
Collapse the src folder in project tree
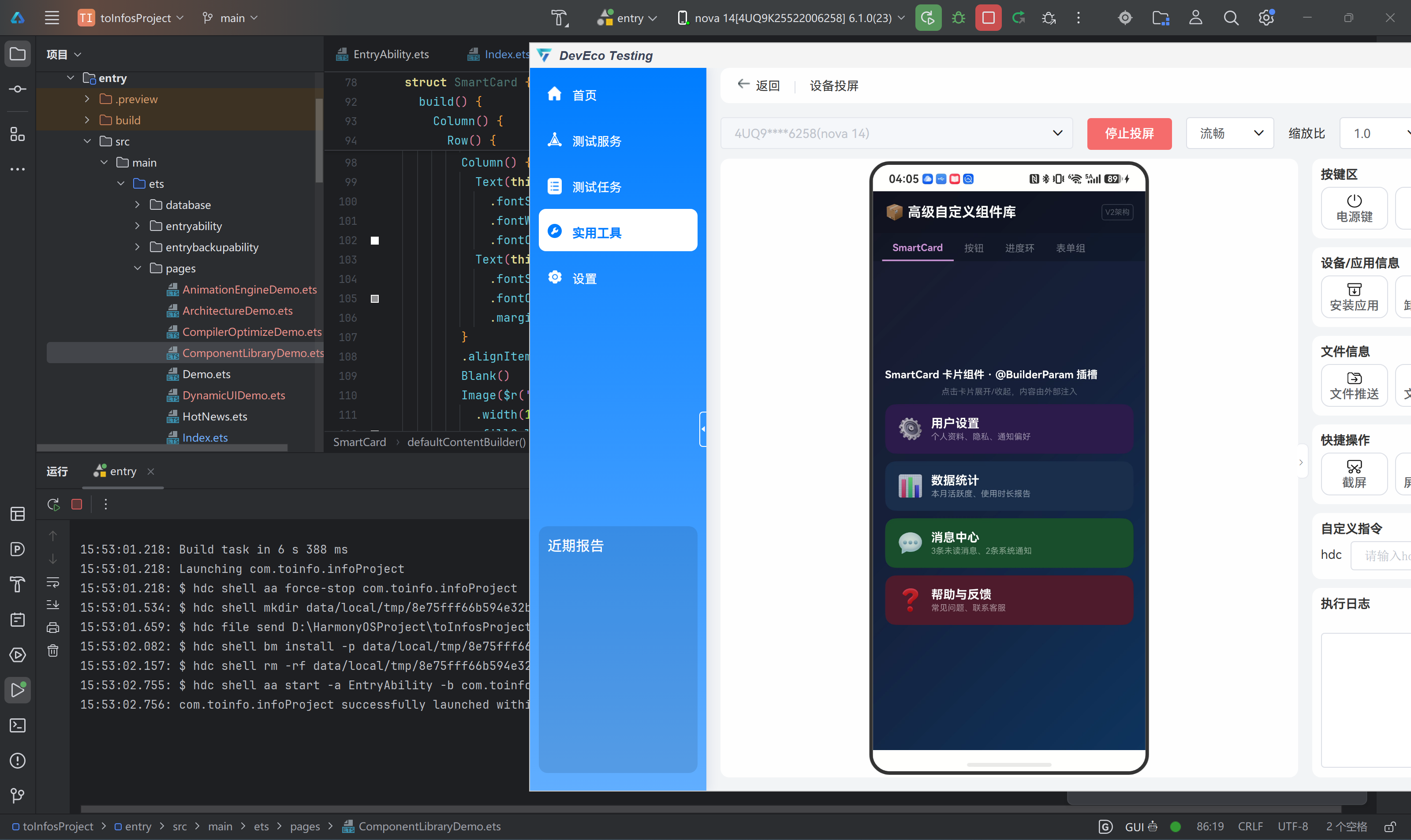[x=87, y=141]
